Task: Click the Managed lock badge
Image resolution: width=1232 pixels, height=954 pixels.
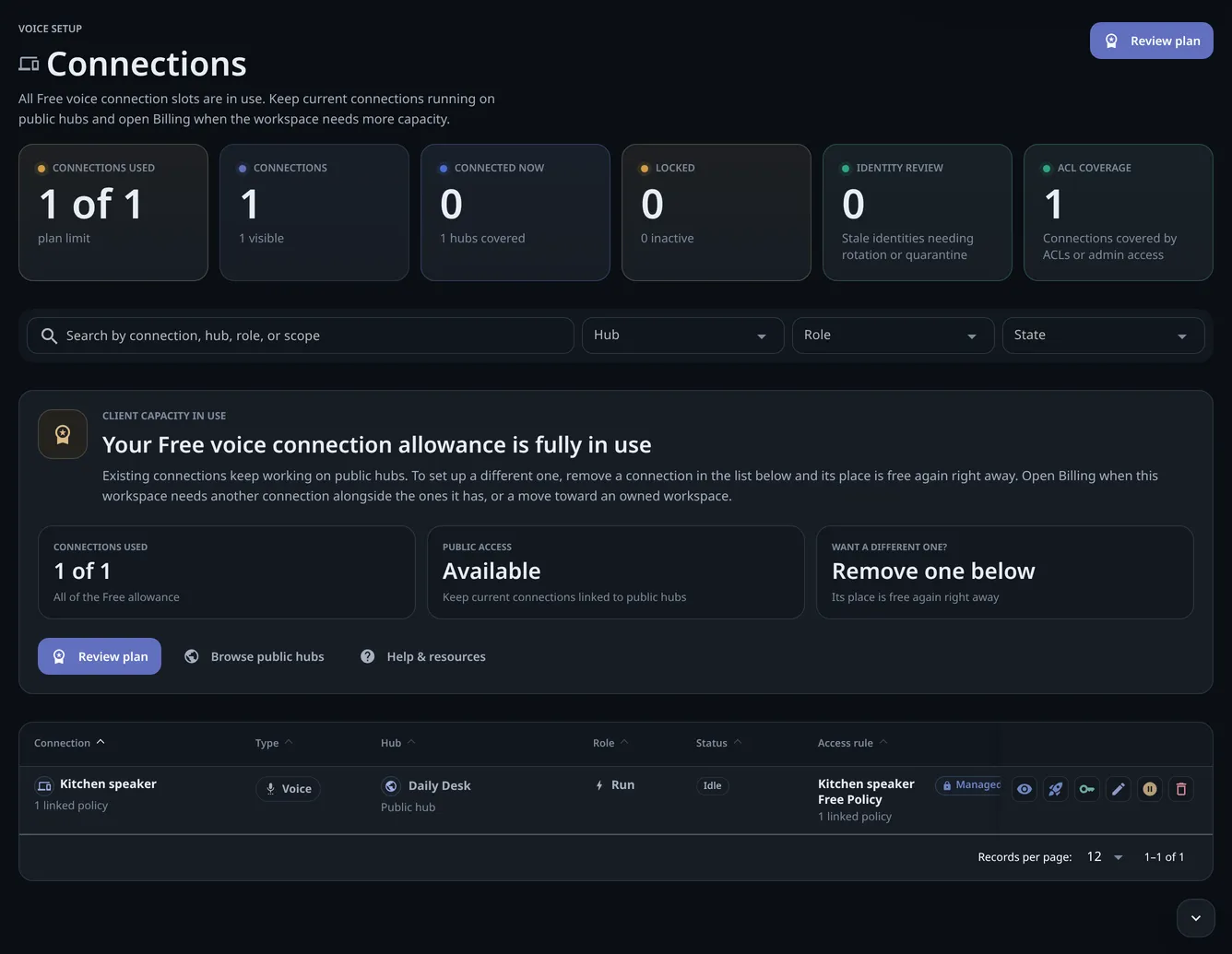Action: point(970,785)
